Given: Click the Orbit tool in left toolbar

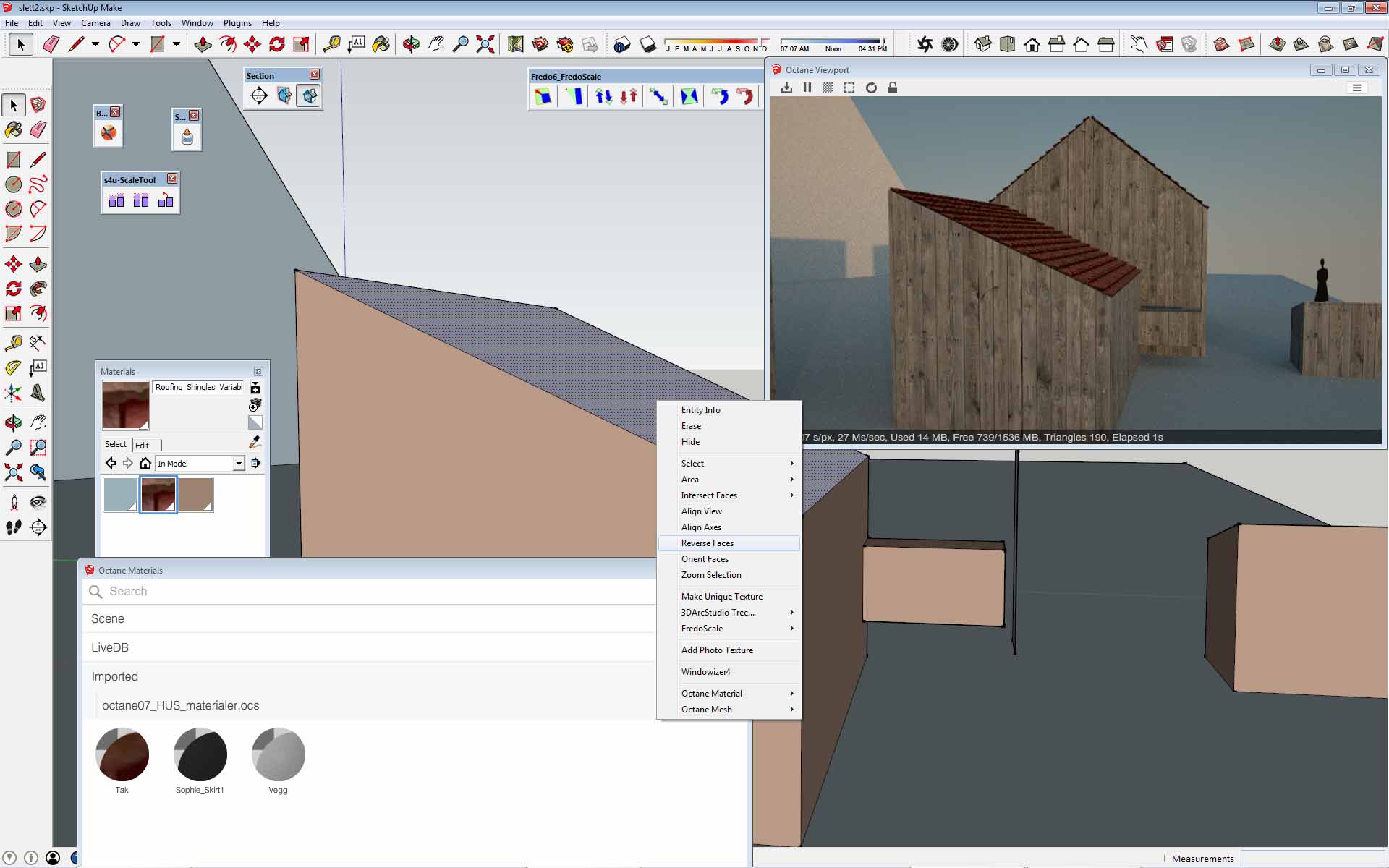Looking at the screenshot, I should click(x=14, y=422).
